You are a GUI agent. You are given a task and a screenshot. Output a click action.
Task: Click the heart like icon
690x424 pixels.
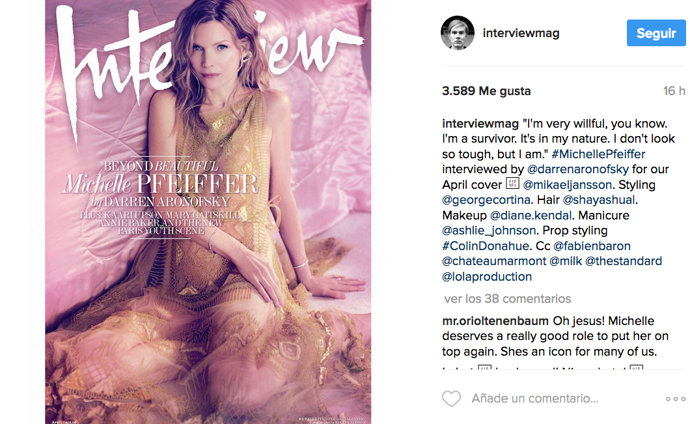pyautogui.click(x=451, y=399)
